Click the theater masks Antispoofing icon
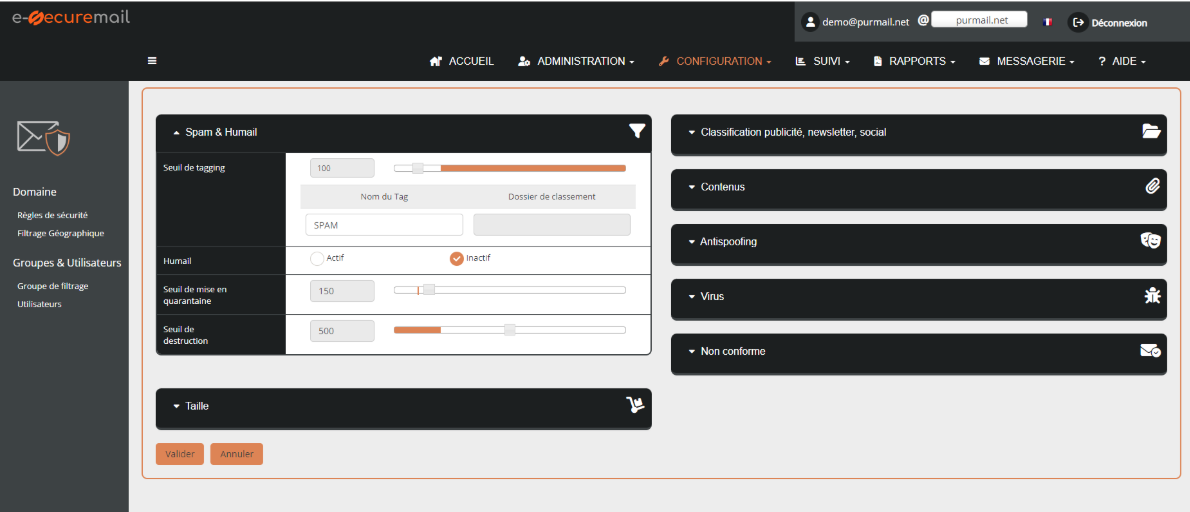 point(1151,240)
